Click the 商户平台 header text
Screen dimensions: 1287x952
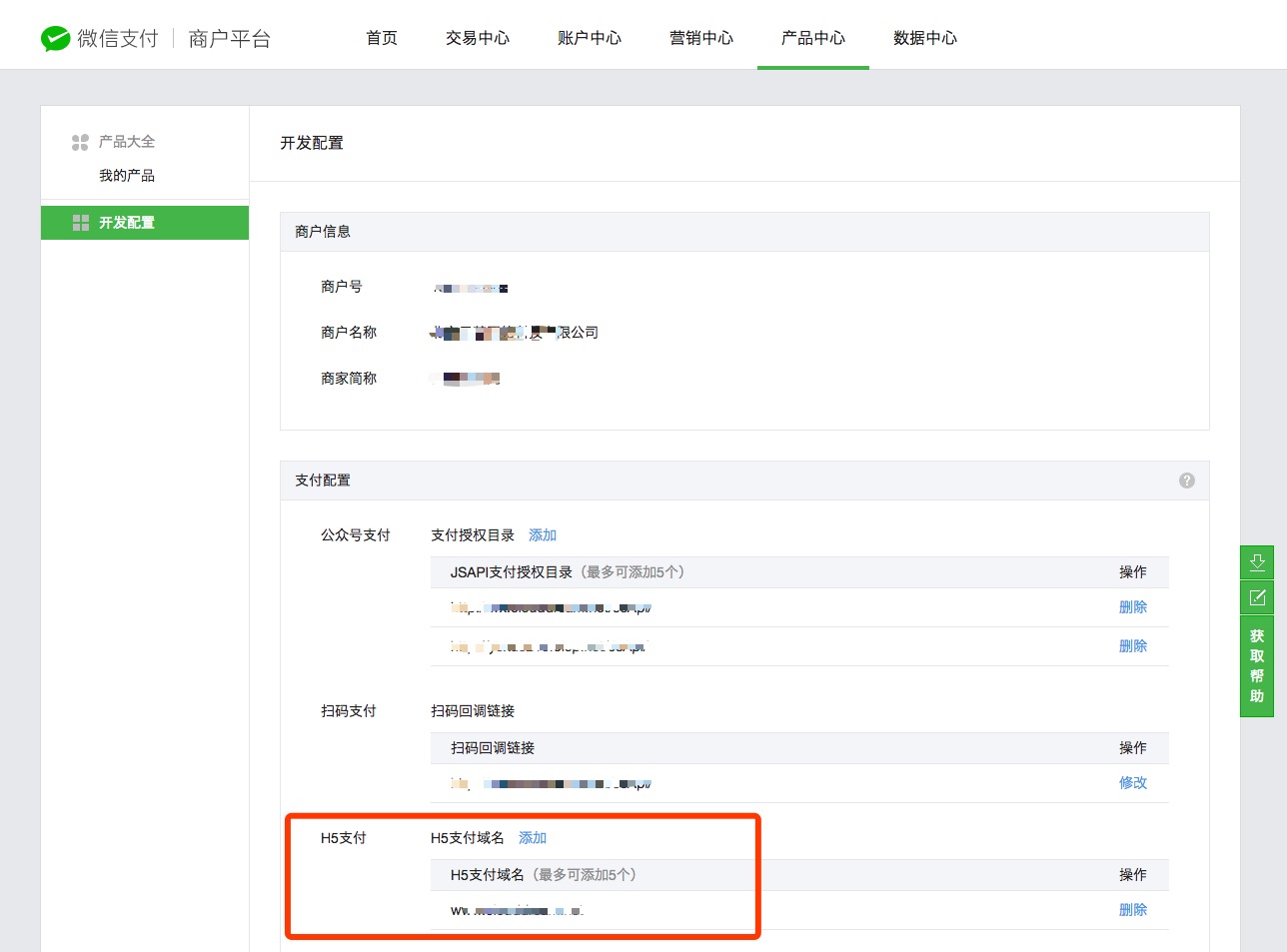click(230, 39)
